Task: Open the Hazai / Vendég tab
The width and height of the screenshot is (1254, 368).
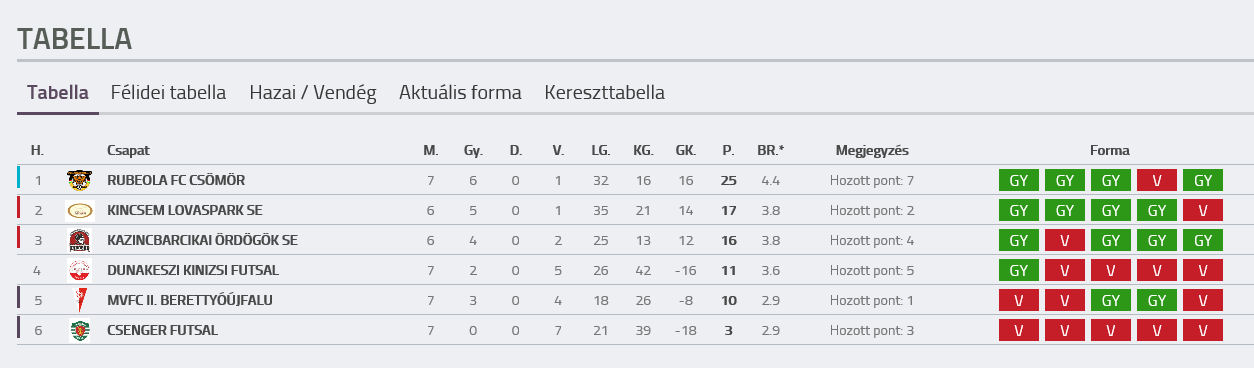Action: pos(313,93)
